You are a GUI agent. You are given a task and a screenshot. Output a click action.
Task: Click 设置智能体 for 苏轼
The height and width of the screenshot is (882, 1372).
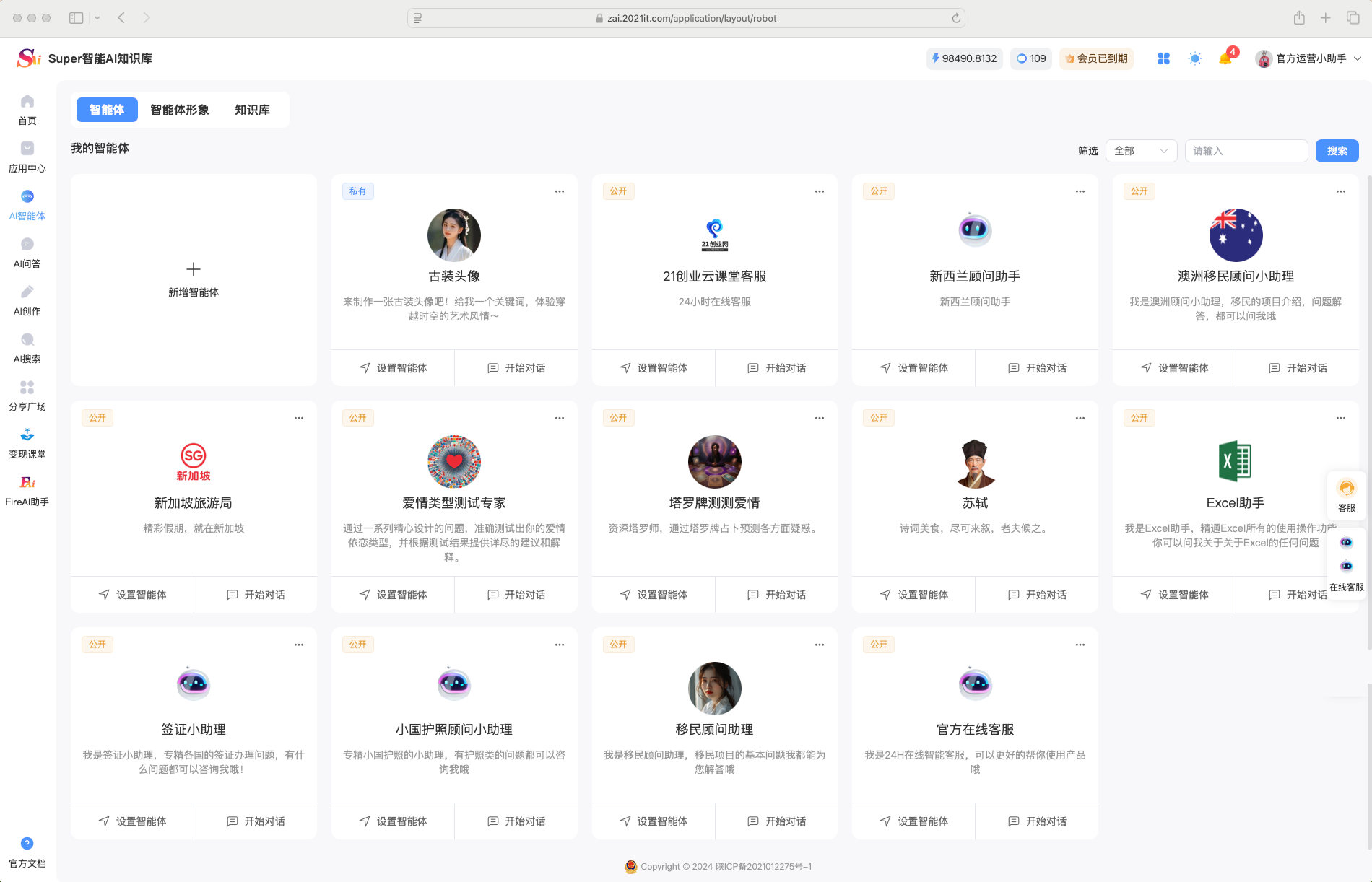click(913, 595)
